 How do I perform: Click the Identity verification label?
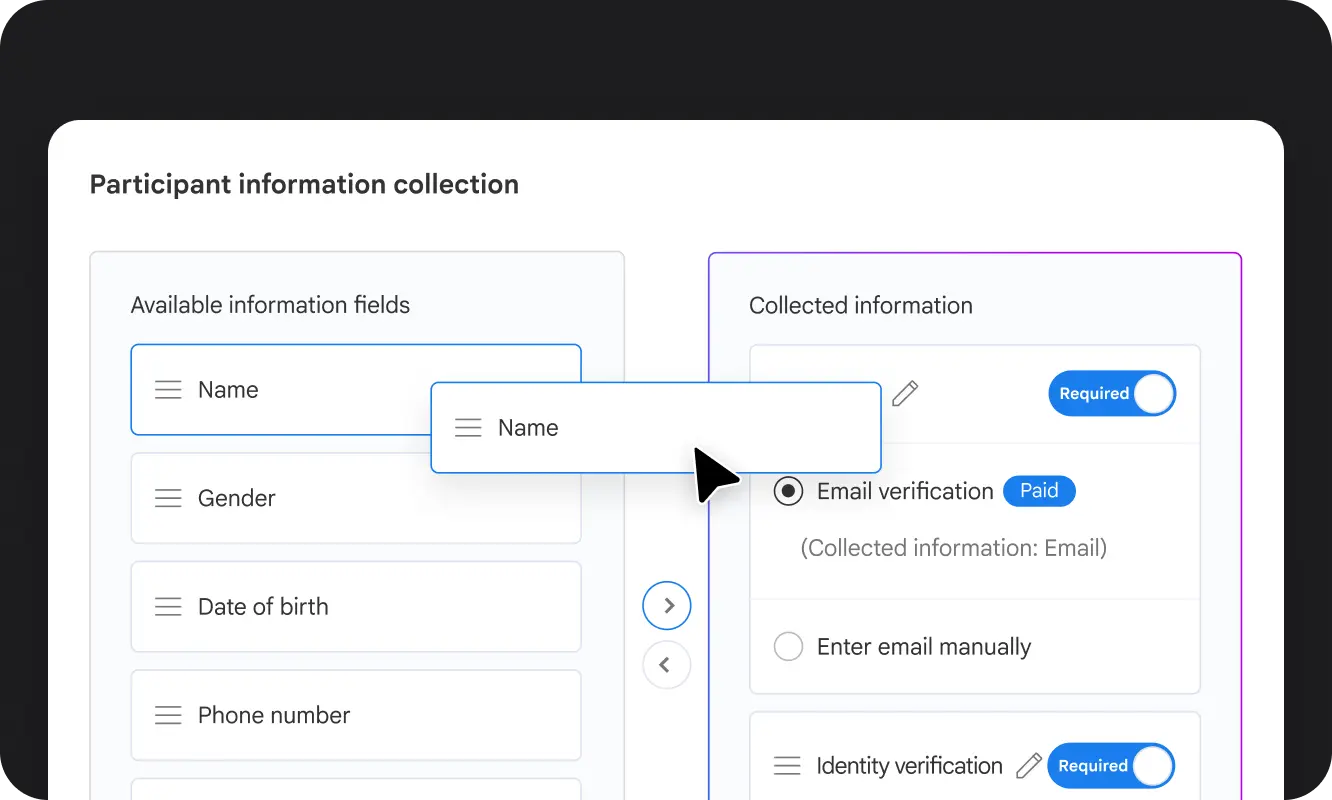click(x=909, y=766)
